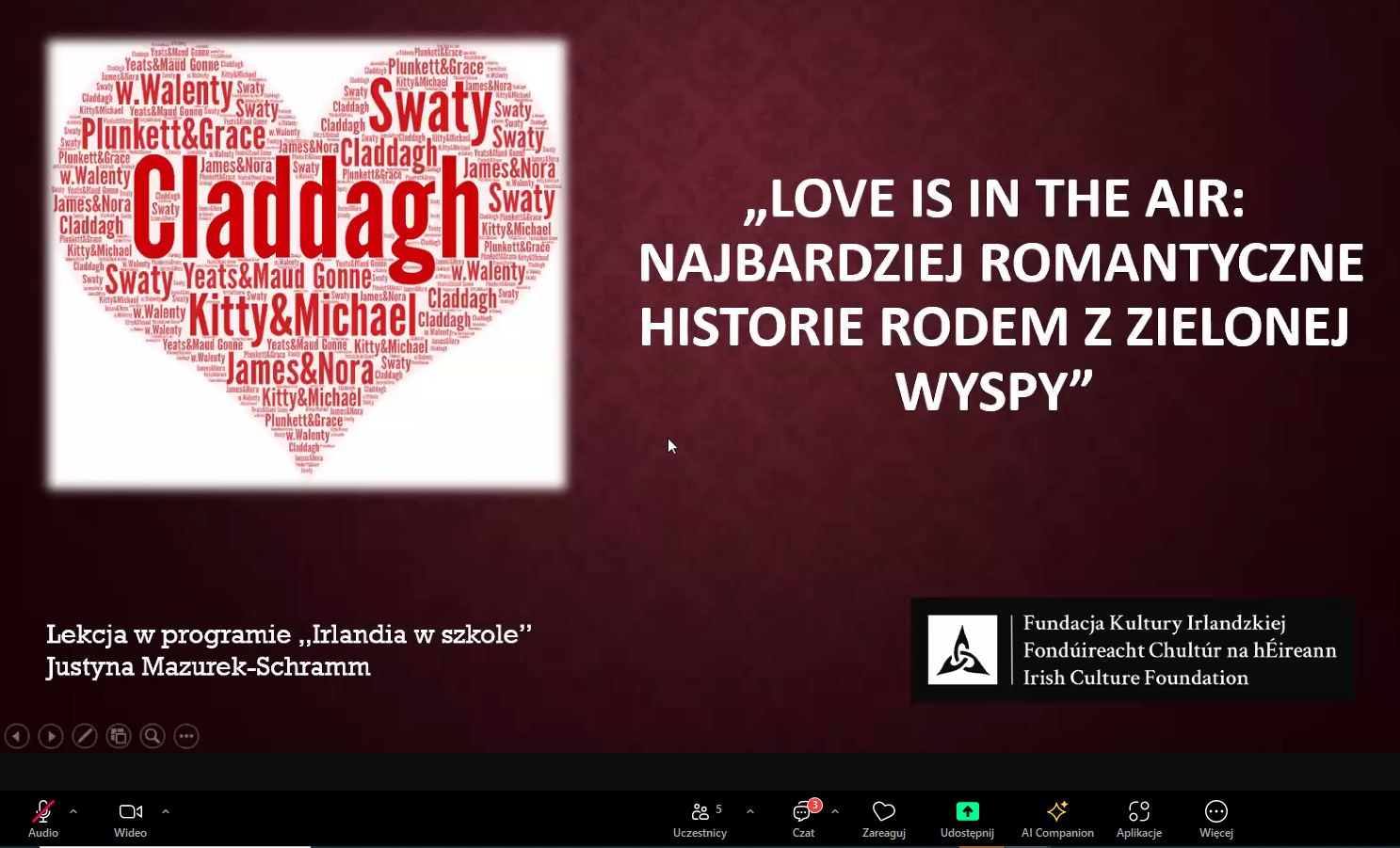Open the Czat chat panel

(x=803, y=812)
